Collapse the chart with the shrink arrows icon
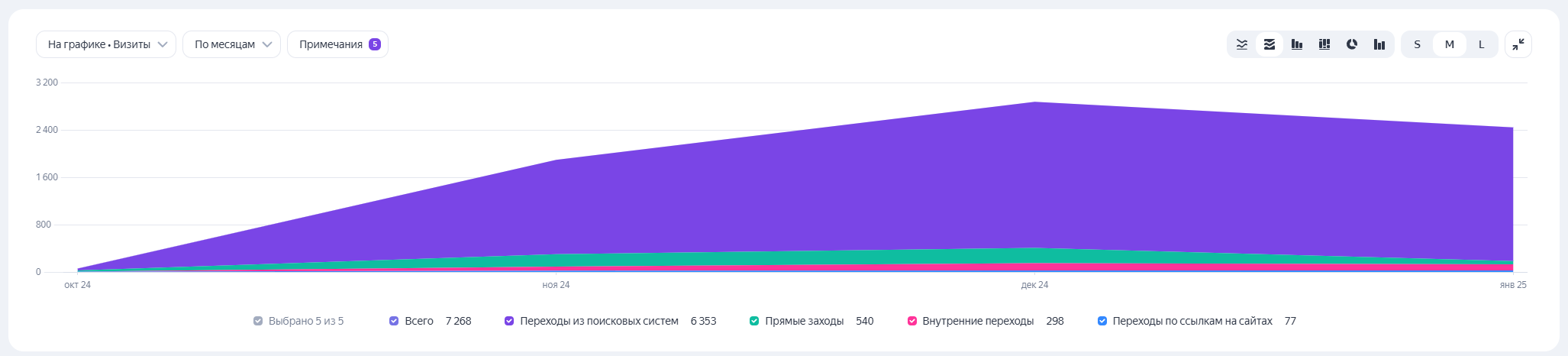This screenshot has height=356, width=1568. (x=1518, y=44)
